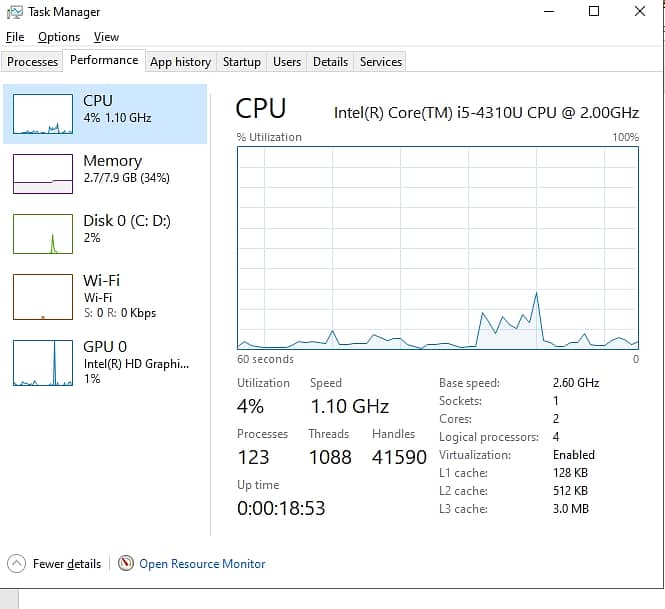Switch to the Processes tab
The image size is (665, 609).
pyautogui.click(x=33, y=62)
